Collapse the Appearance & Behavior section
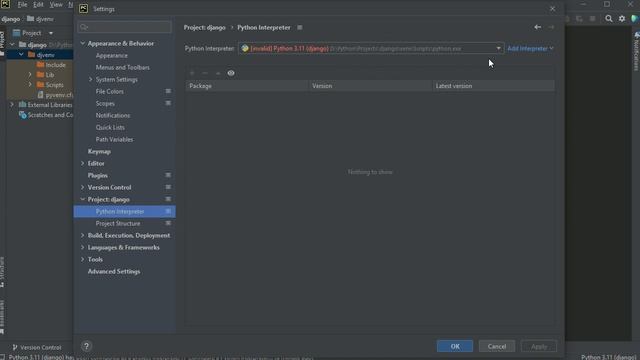 (82, 43)
